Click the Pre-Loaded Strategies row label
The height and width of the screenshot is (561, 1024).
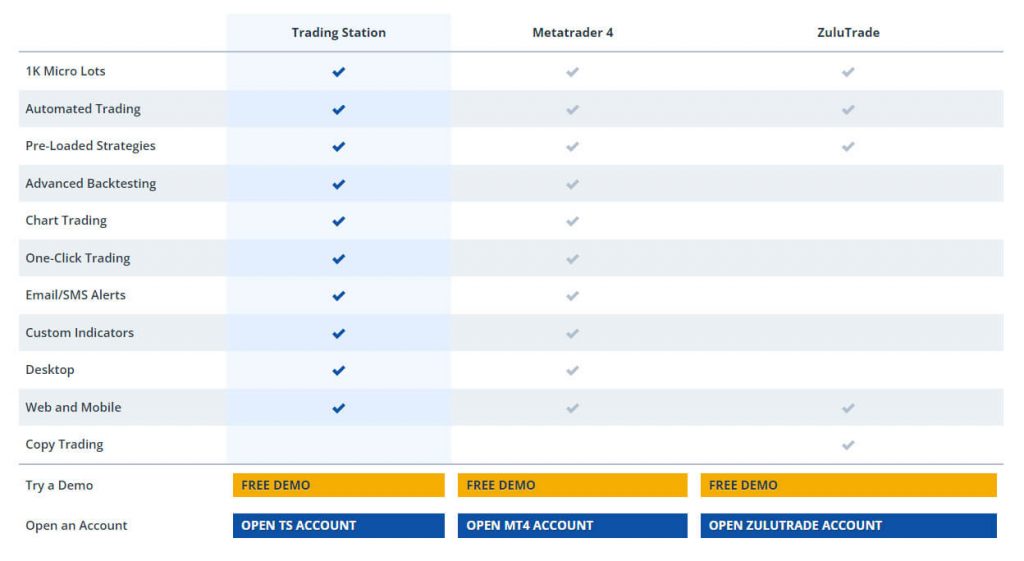[91, 146]
